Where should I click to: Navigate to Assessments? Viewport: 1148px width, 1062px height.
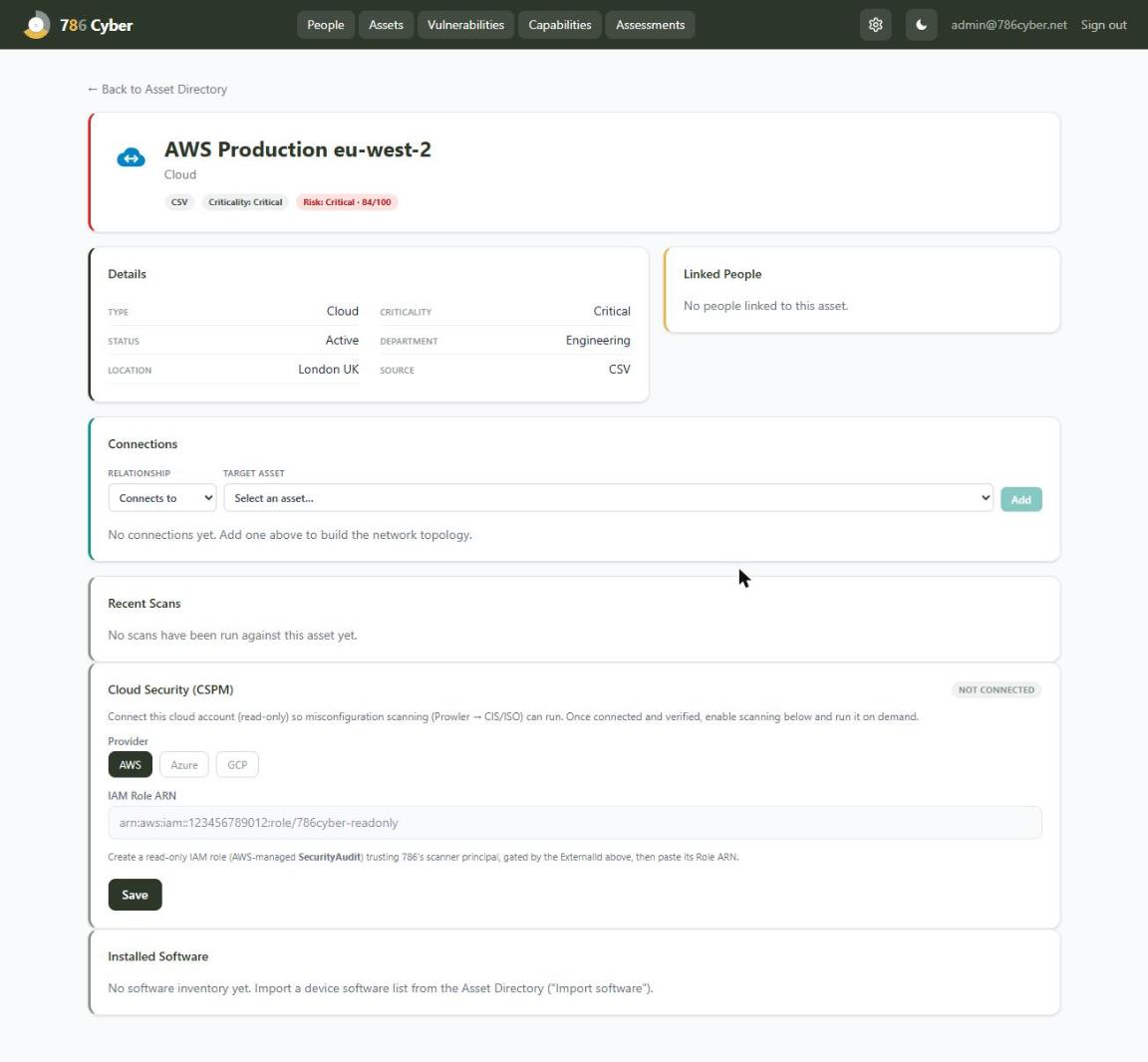pos(650,25)
